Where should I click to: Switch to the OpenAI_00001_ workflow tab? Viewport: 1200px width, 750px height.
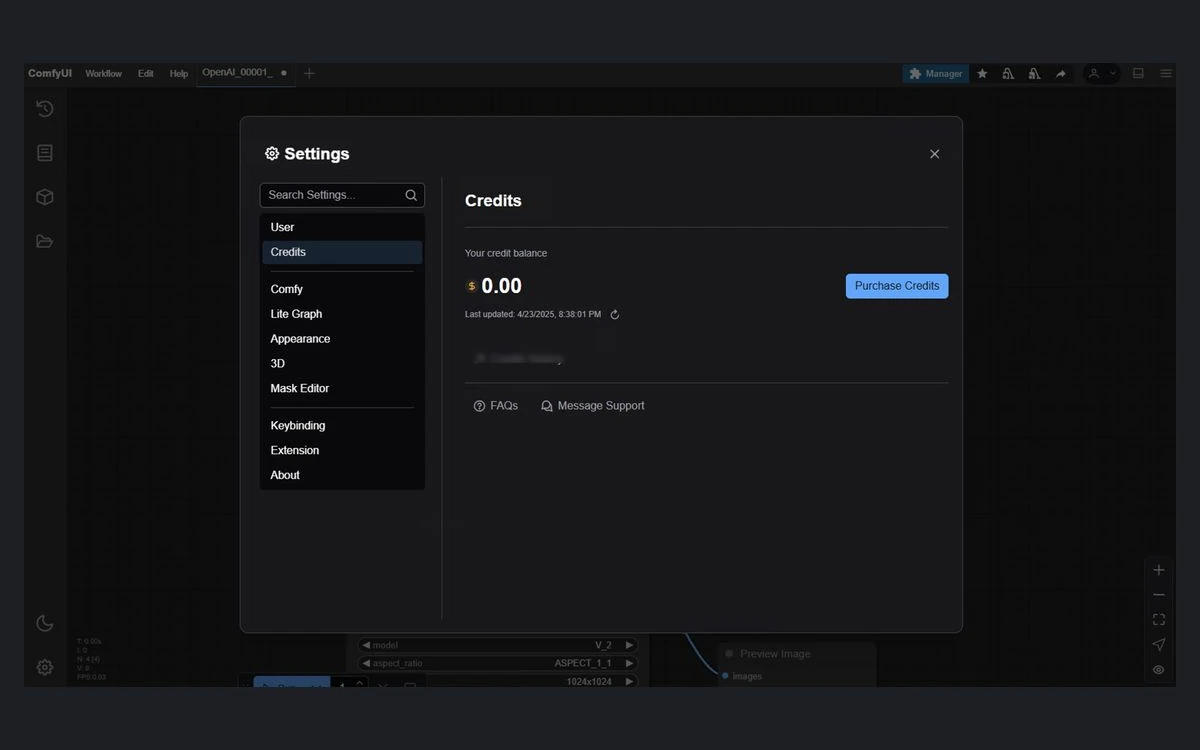pyautogui.click(x=246, y=73)
